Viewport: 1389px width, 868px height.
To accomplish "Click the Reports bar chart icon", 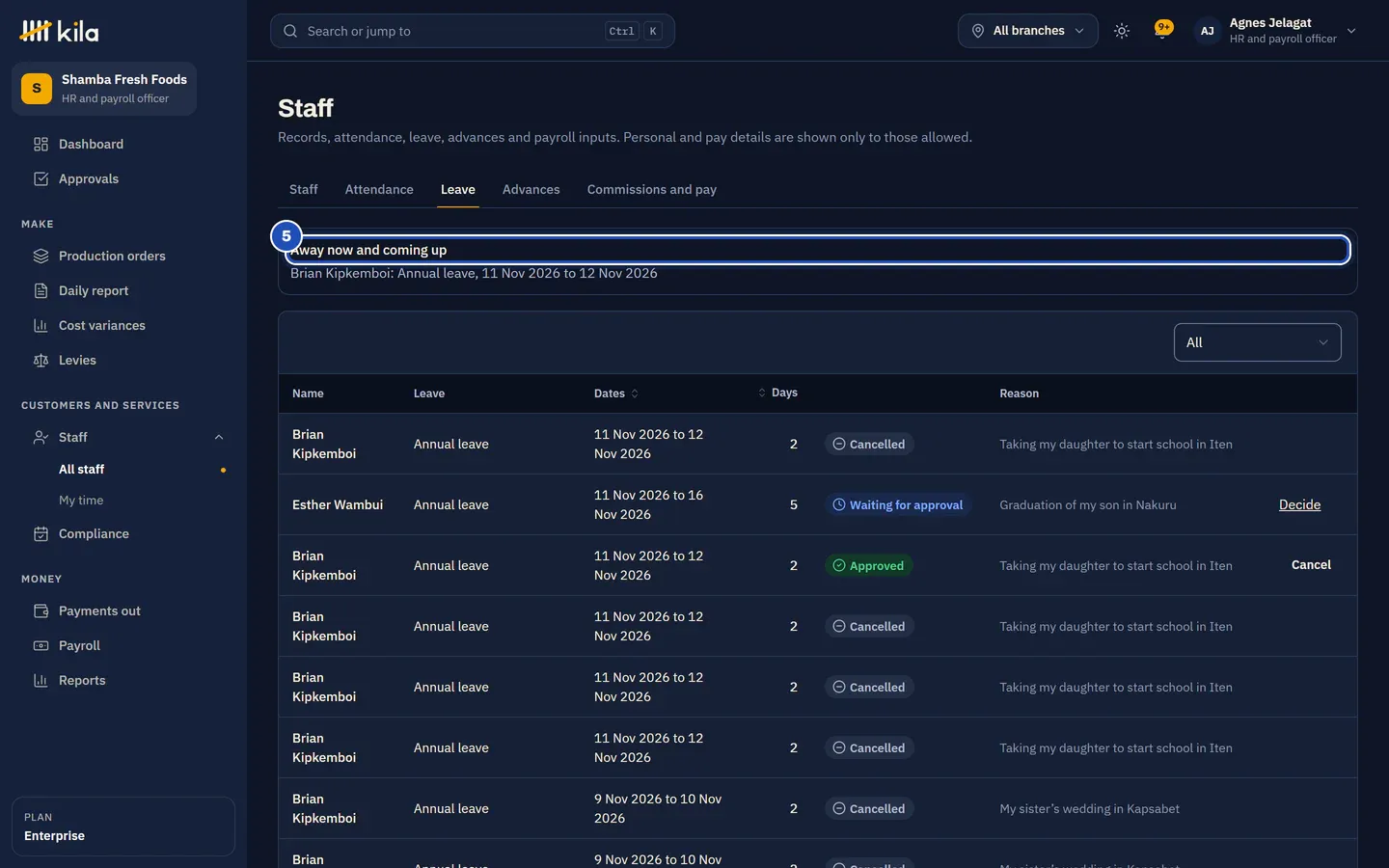I will [x=41, y=681].
